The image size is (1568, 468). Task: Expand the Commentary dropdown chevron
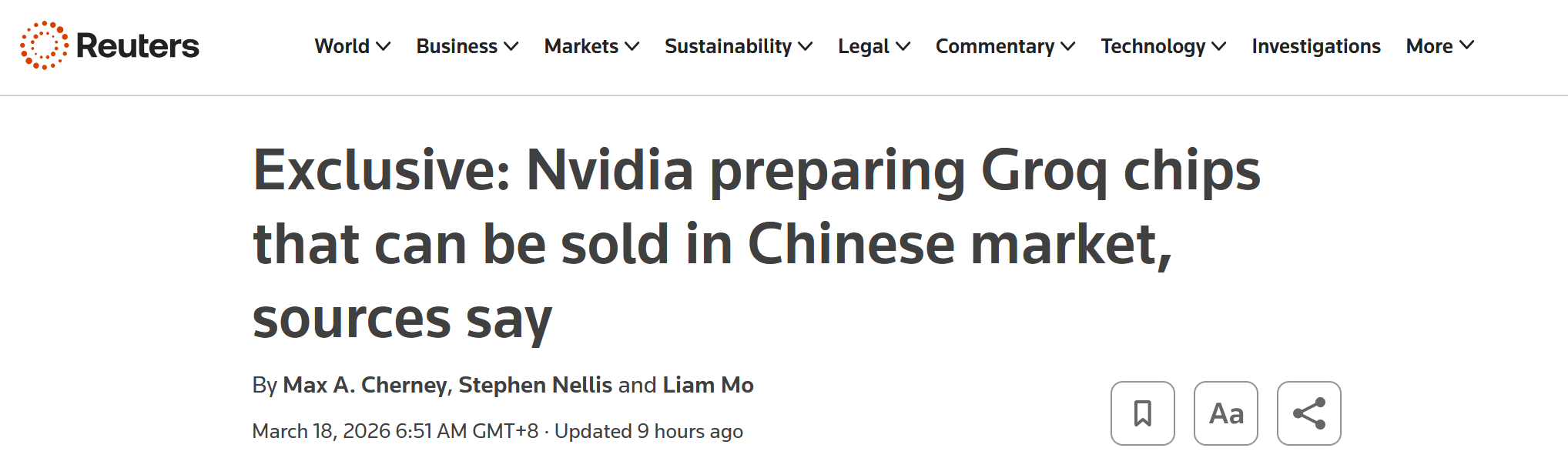pos(1067,46)
